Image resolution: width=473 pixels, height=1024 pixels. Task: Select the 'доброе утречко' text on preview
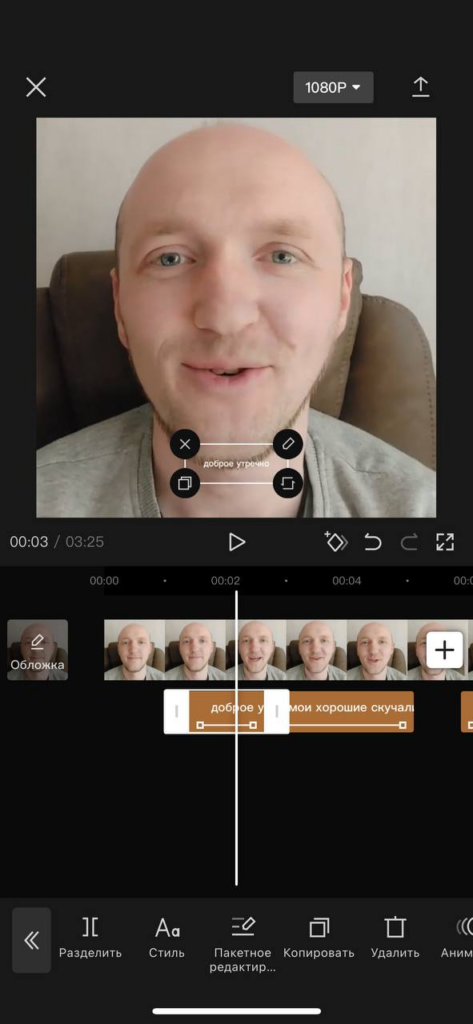tap(236, 464)
